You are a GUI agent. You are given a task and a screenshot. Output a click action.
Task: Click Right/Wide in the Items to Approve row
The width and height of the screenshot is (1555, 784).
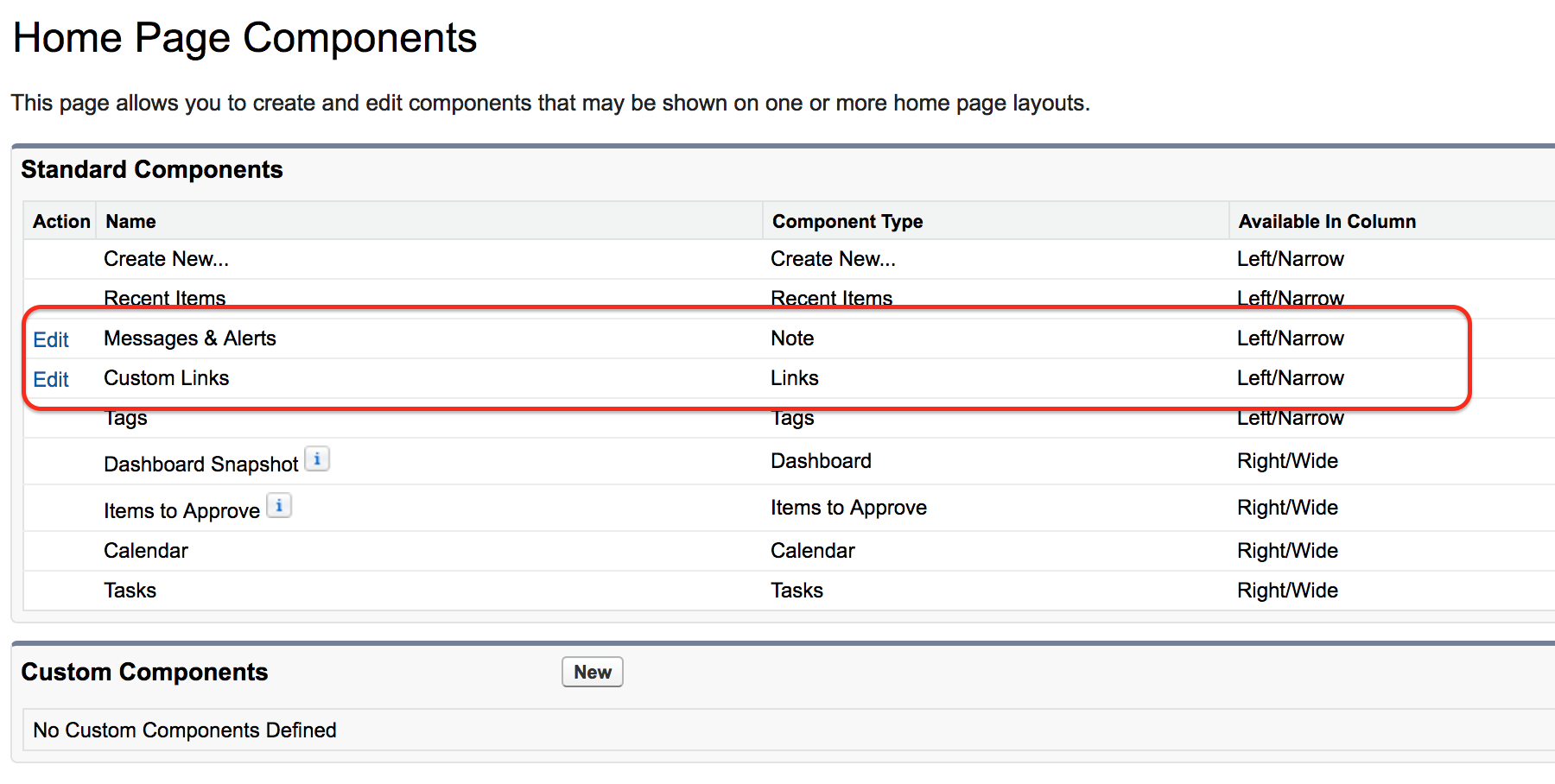pyautogui.click(x=1287, y=508)
